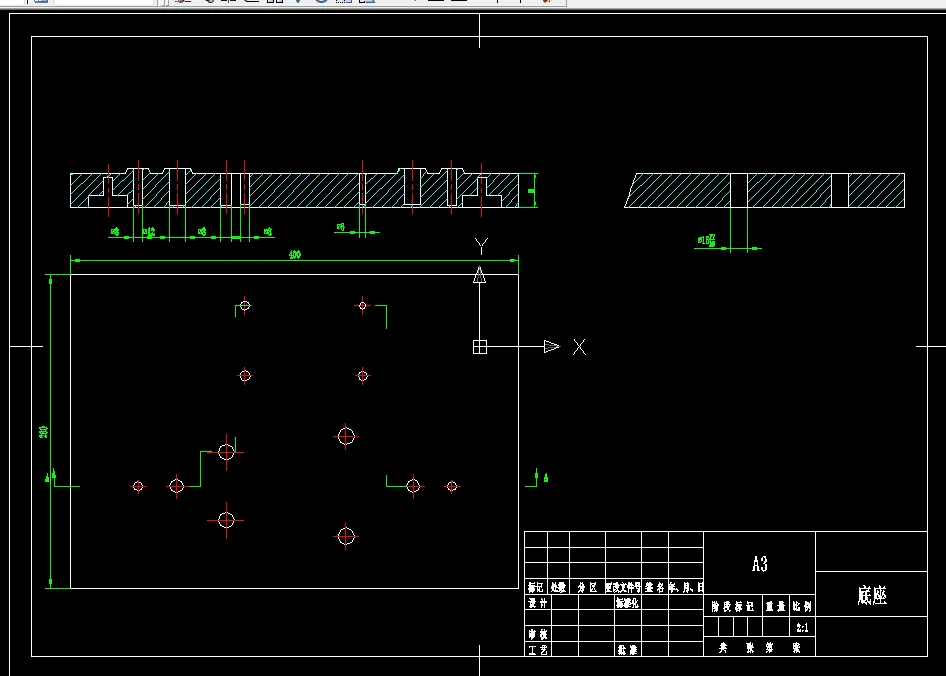946x676 pixels.
Task: Select the 标记 header cell
Action: 536,587
